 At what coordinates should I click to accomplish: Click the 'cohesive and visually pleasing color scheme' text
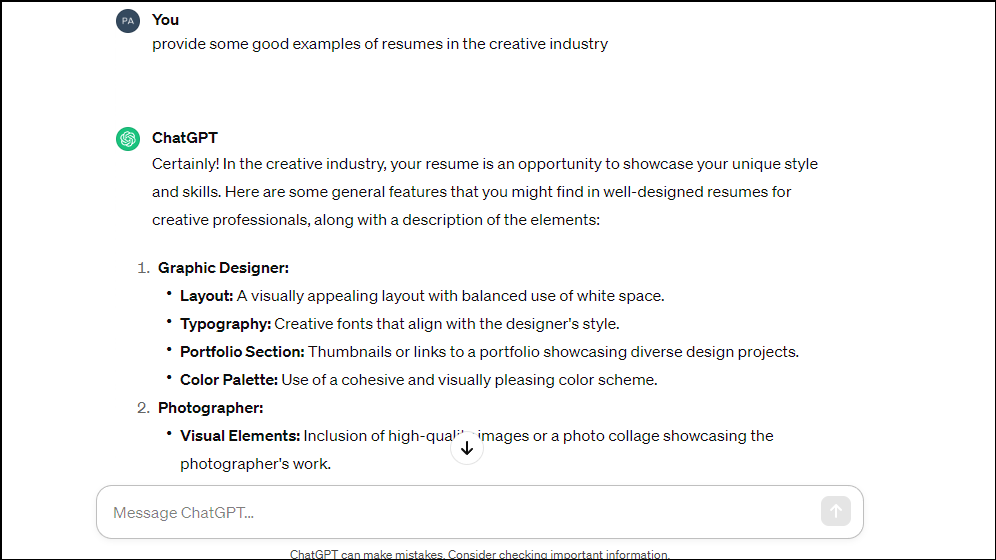(x=499, y=380)
